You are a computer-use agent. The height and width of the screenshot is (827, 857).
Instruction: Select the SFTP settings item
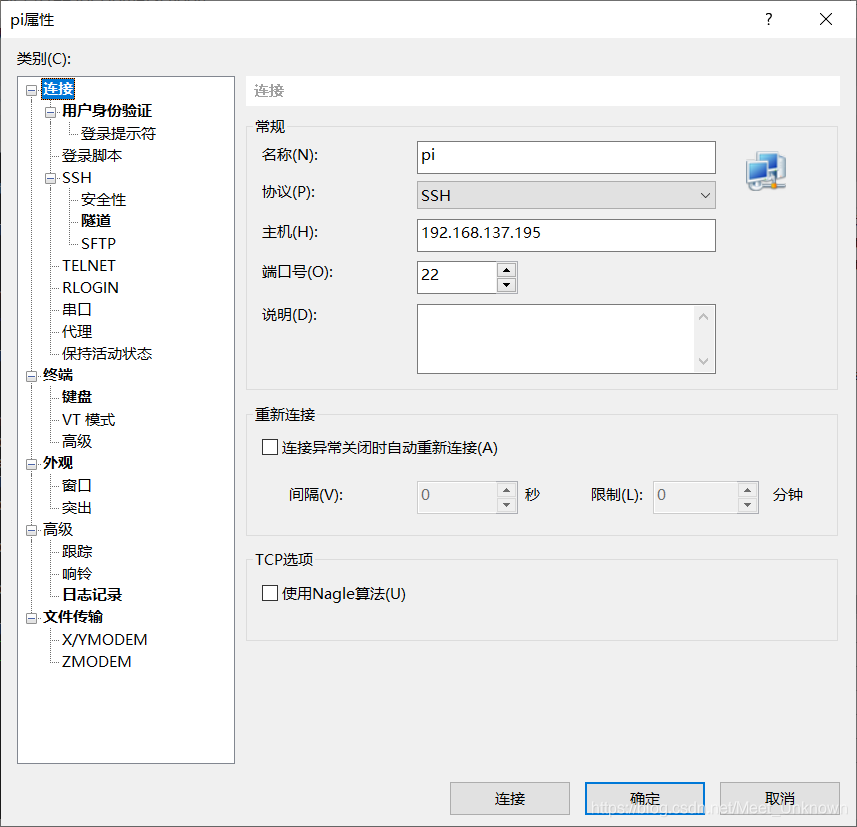pyautogui.click(x=97, y=243)
